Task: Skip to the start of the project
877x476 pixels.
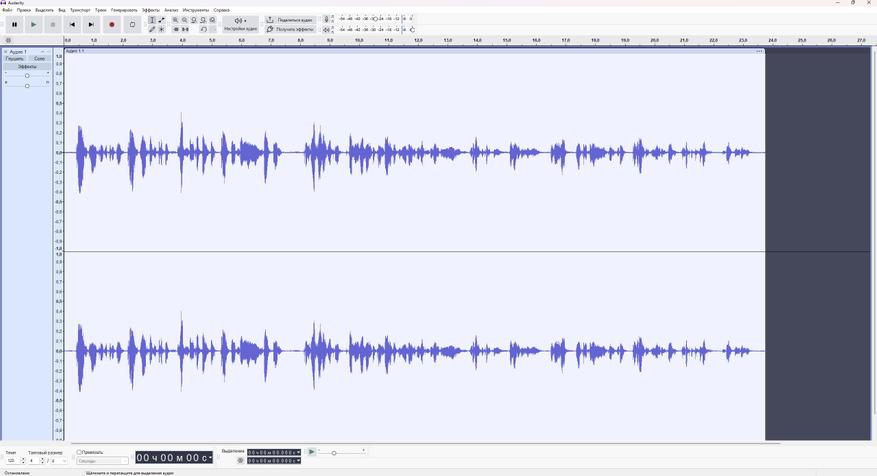Action: pyautogui.click(x=72, y=25)
